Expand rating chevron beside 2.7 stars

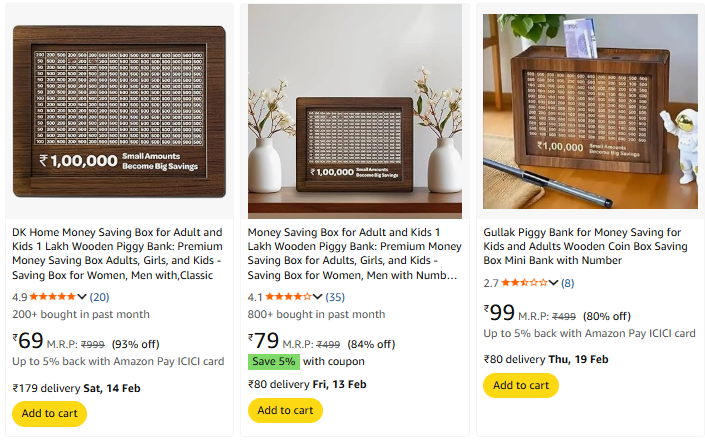(x=553, y=283)
